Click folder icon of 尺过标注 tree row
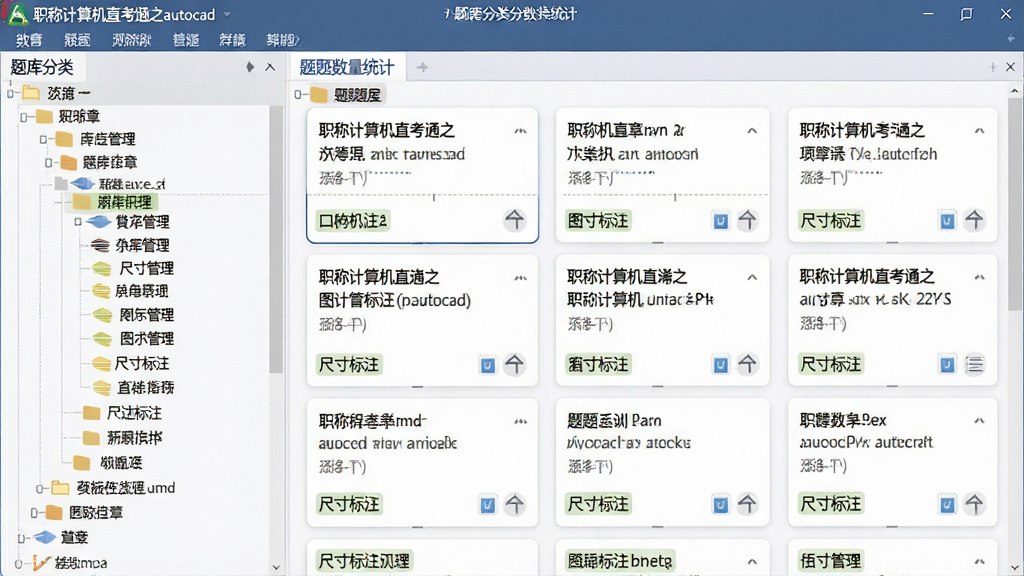The height and width of the screenshot is (576, 1024). point(91,413)
